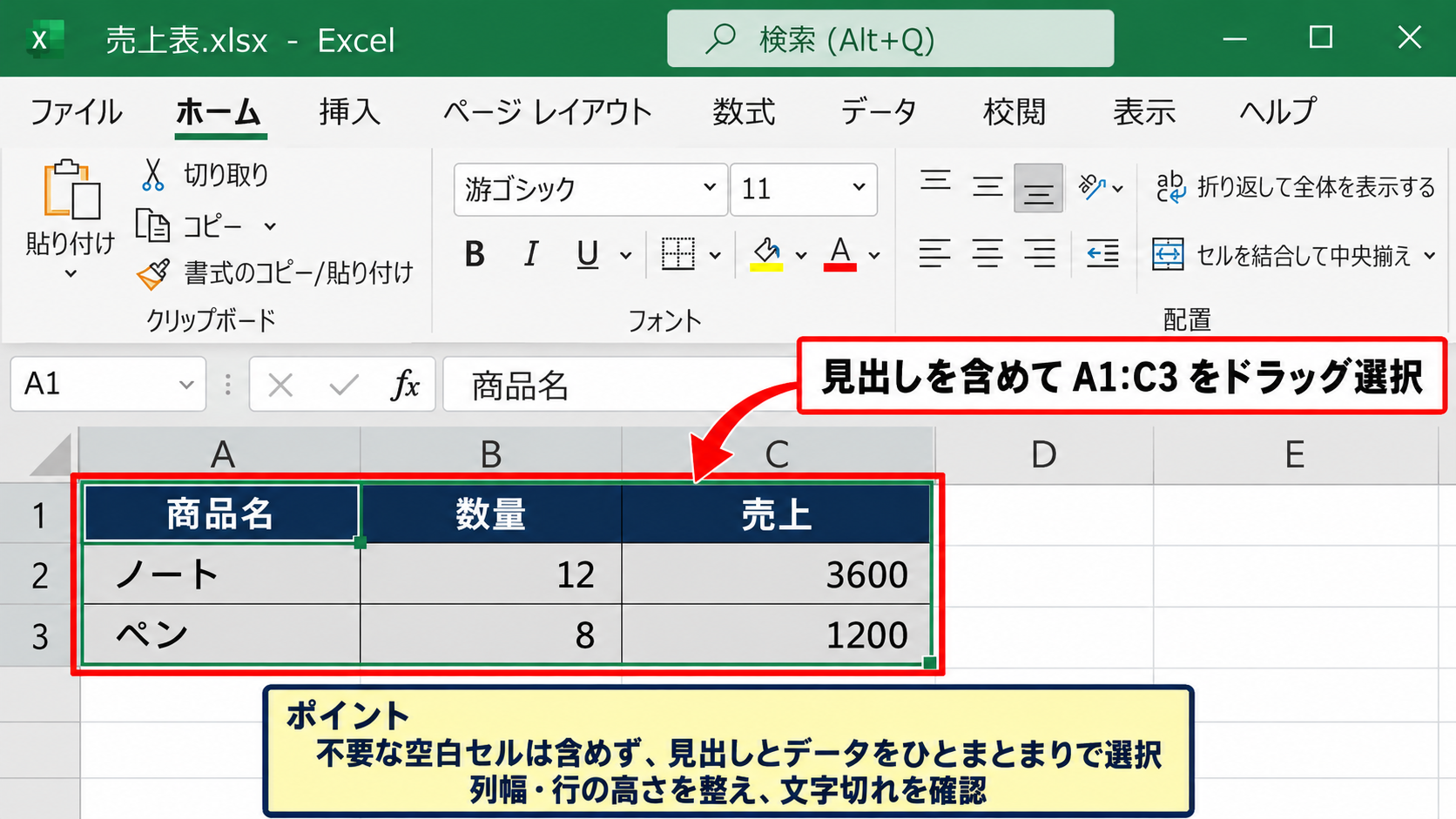Select the Format Painter brush icon
The width and height of the screenshot is (1456, 819).
tap(154, 274)
